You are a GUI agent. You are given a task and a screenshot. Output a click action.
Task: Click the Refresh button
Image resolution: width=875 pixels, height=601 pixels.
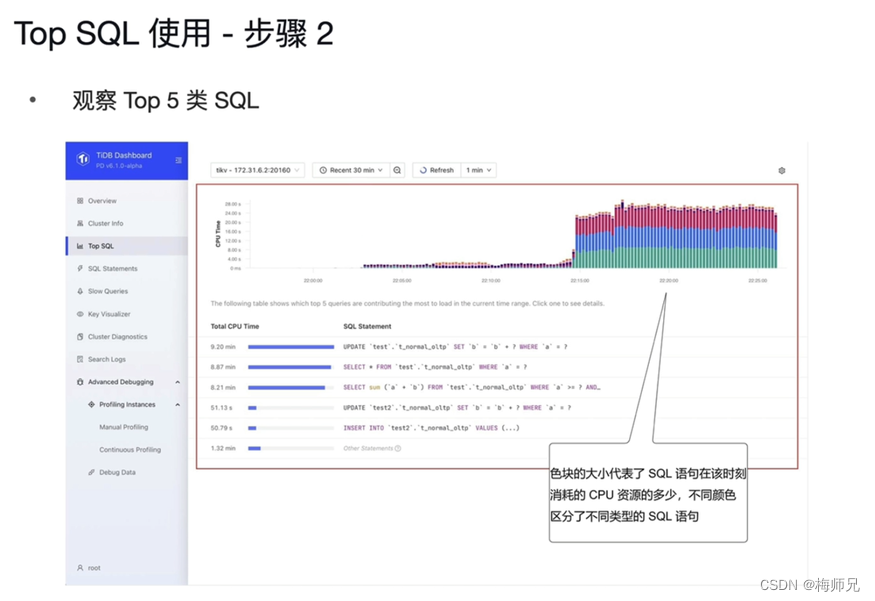pos(436,170)
